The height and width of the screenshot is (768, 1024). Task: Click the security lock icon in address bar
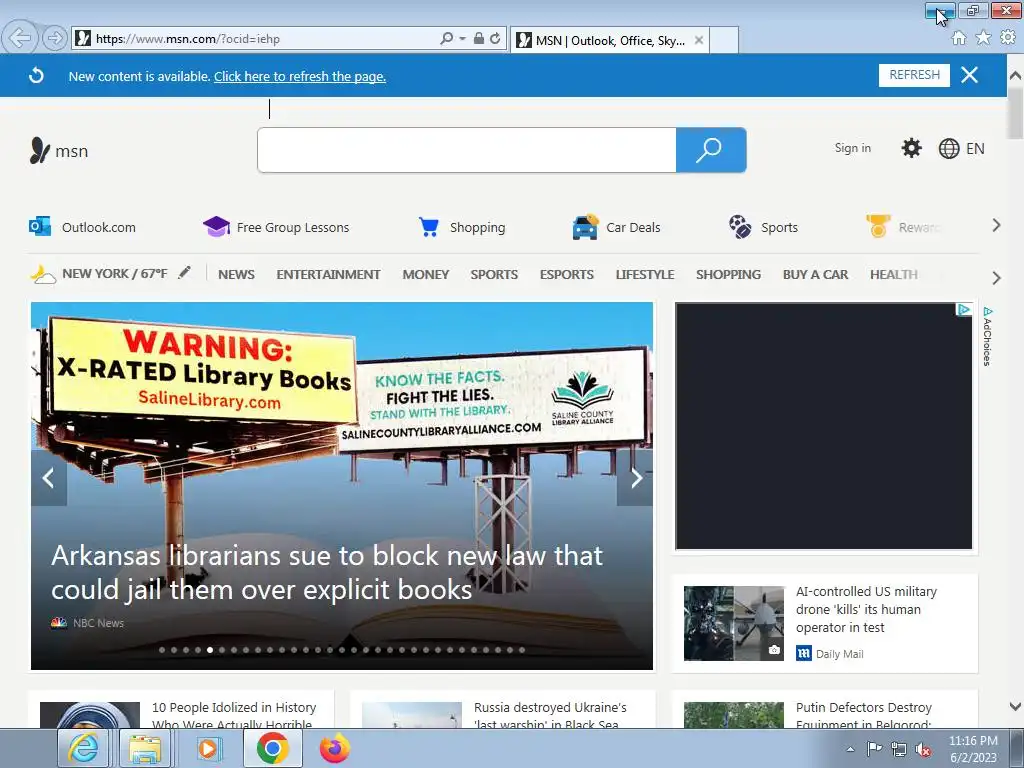pos(479,39)
